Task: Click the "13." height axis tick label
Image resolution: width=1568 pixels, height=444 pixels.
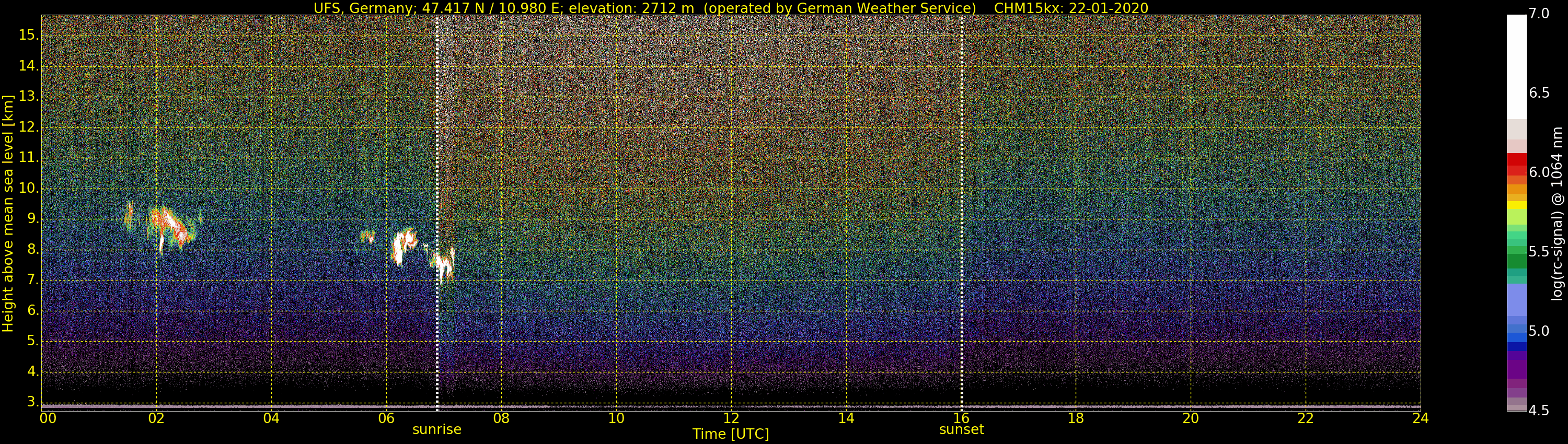Action: tap(29, 97)
